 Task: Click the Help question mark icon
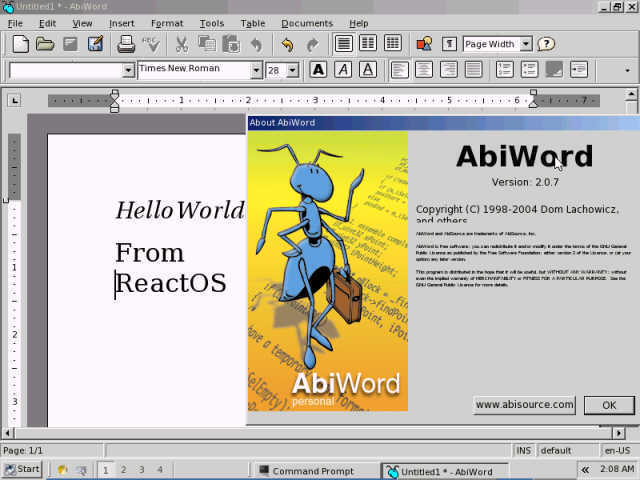point(546,44)
